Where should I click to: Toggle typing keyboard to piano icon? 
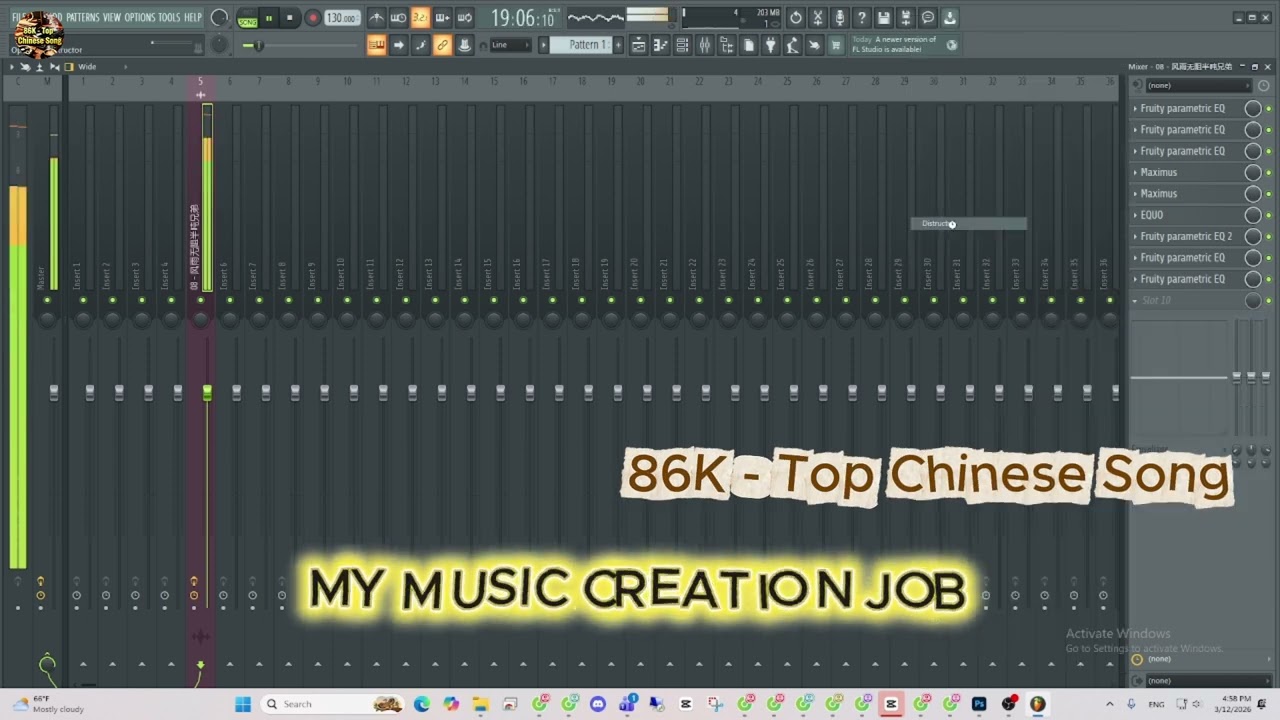(376, 45)
